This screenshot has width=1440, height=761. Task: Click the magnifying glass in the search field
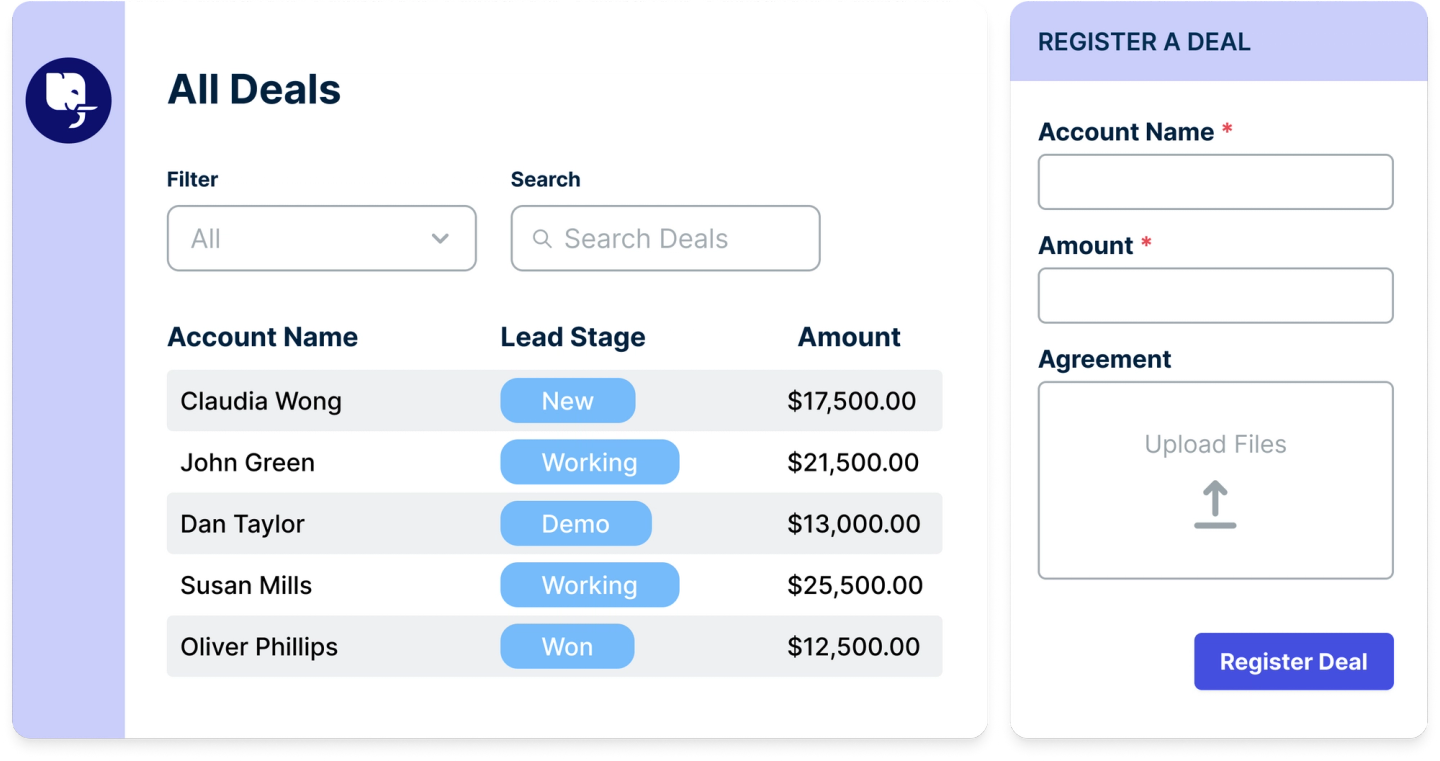[542, 238]
